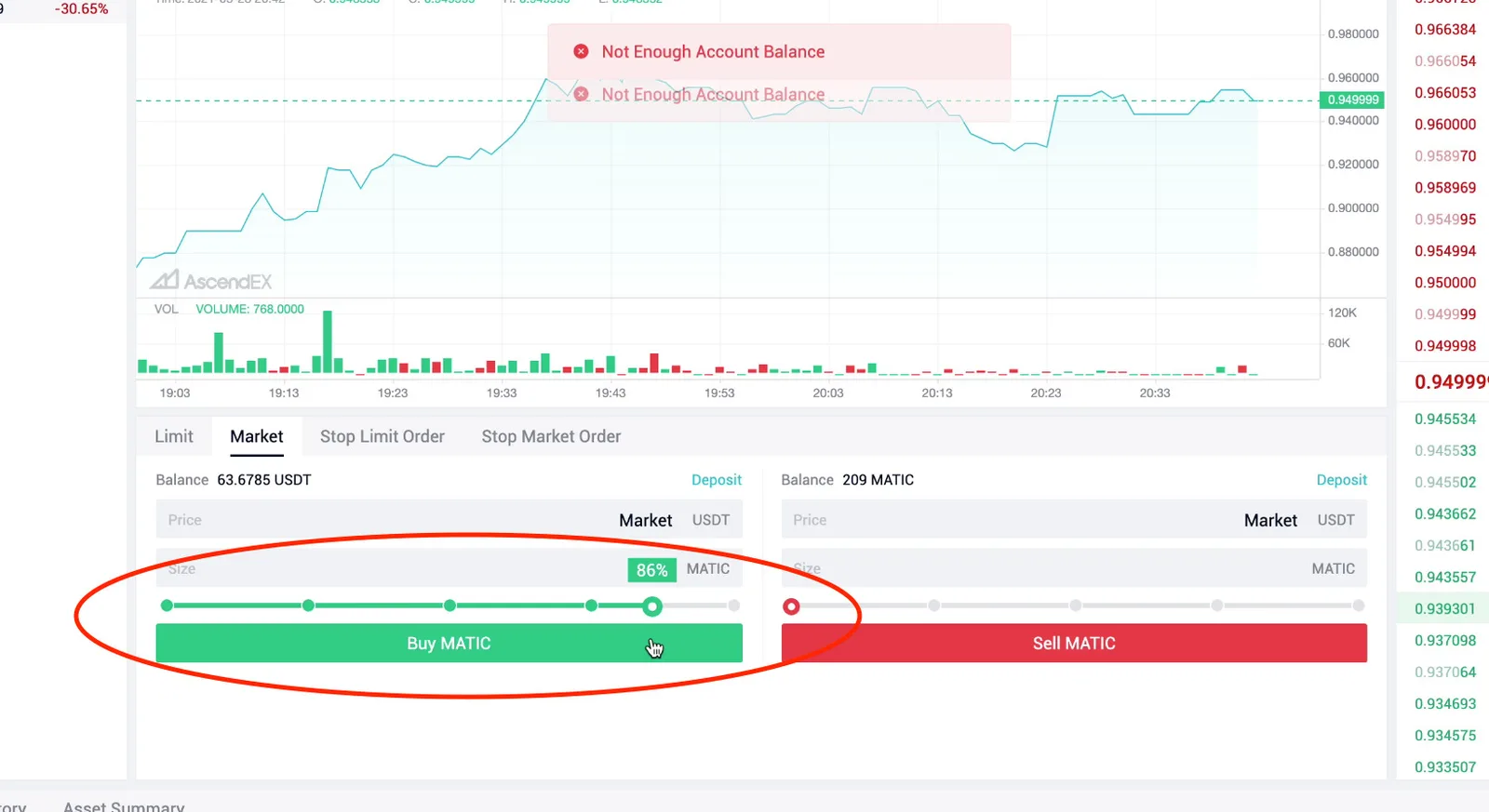Set sell slider to 75% point

click(x=1216, y=606)
